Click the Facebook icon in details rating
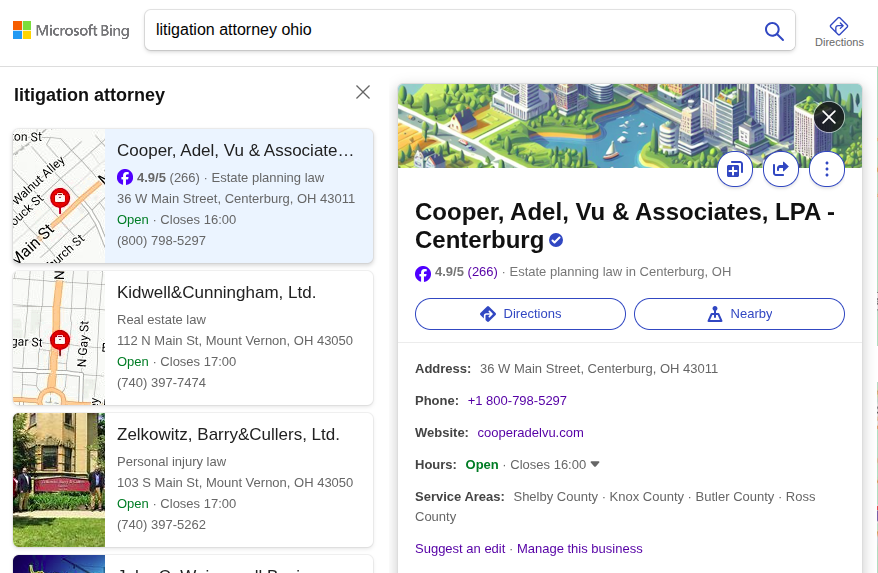 423,273
